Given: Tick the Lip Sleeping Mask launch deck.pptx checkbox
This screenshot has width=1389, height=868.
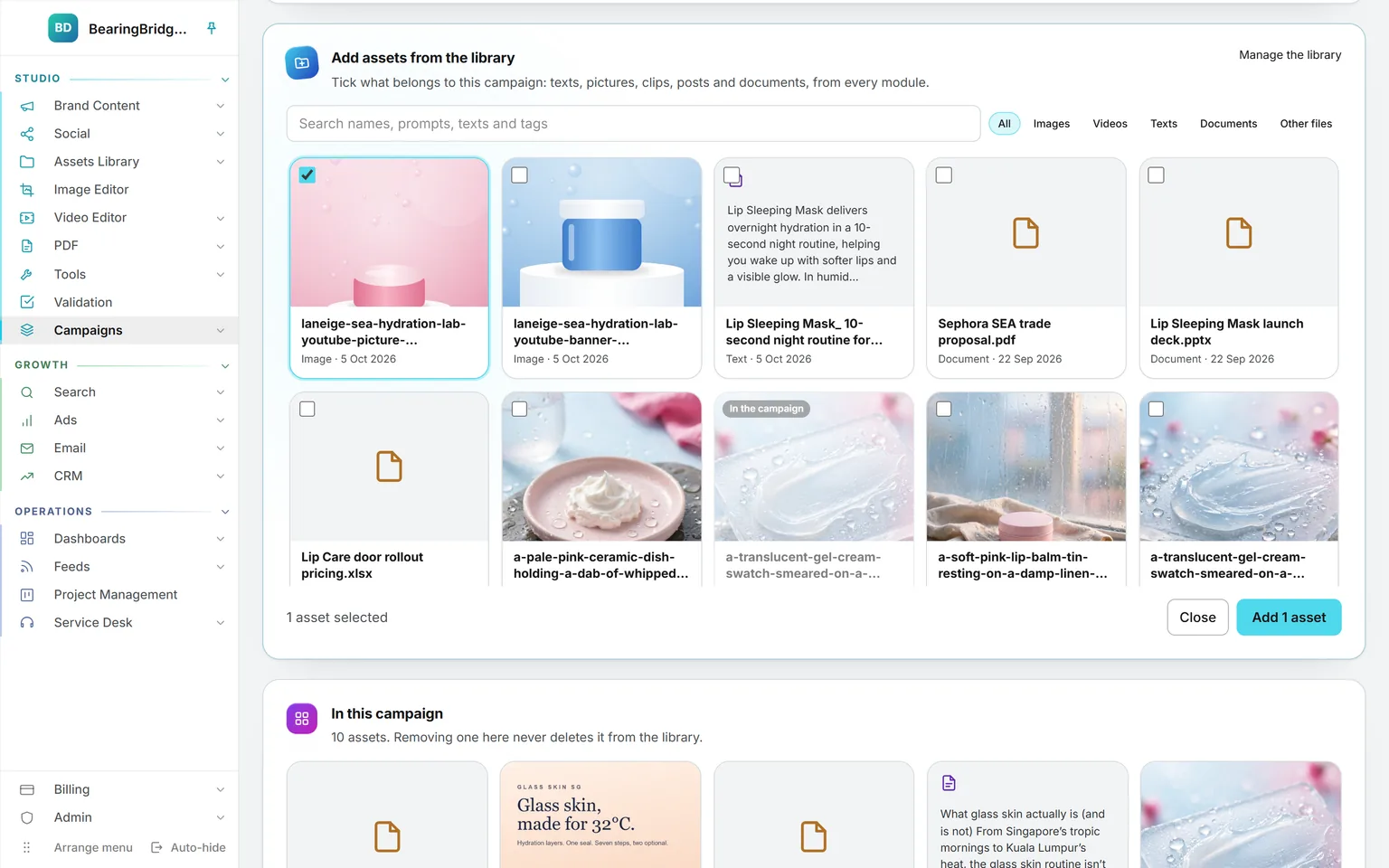Looking at the screenshot, I should coord(1157,175).
